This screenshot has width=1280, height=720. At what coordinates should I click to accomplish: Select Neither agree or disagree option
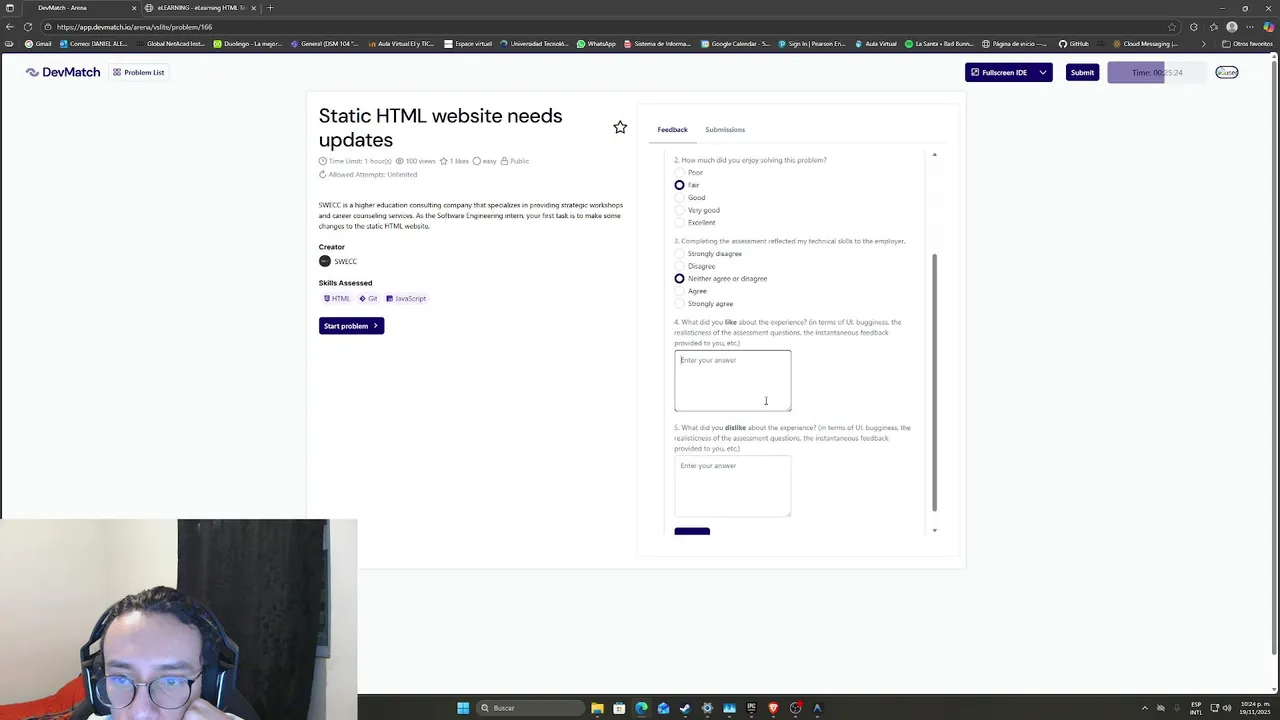click(680, 279)
